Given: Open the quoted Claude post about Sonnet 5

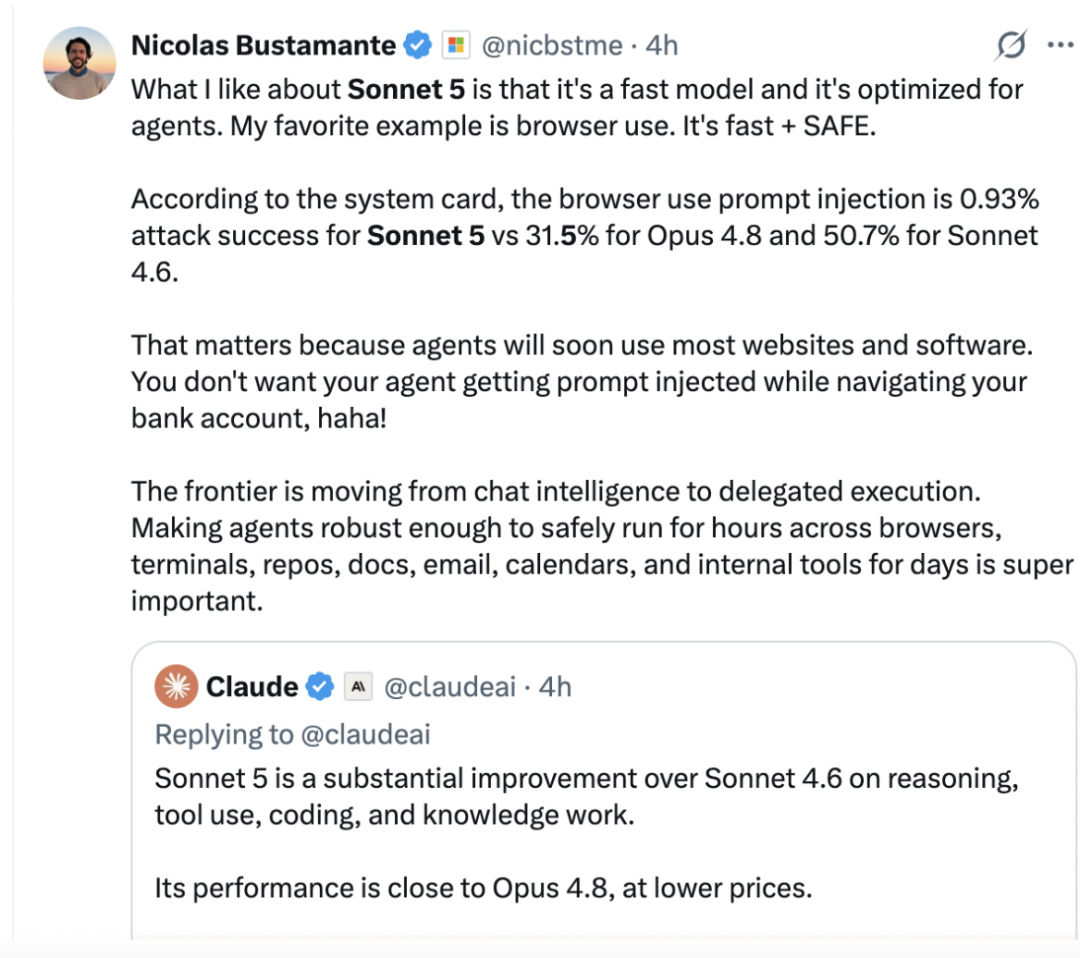Looking at the screenshot, I should pyautogui.click(x=603, y=789).
